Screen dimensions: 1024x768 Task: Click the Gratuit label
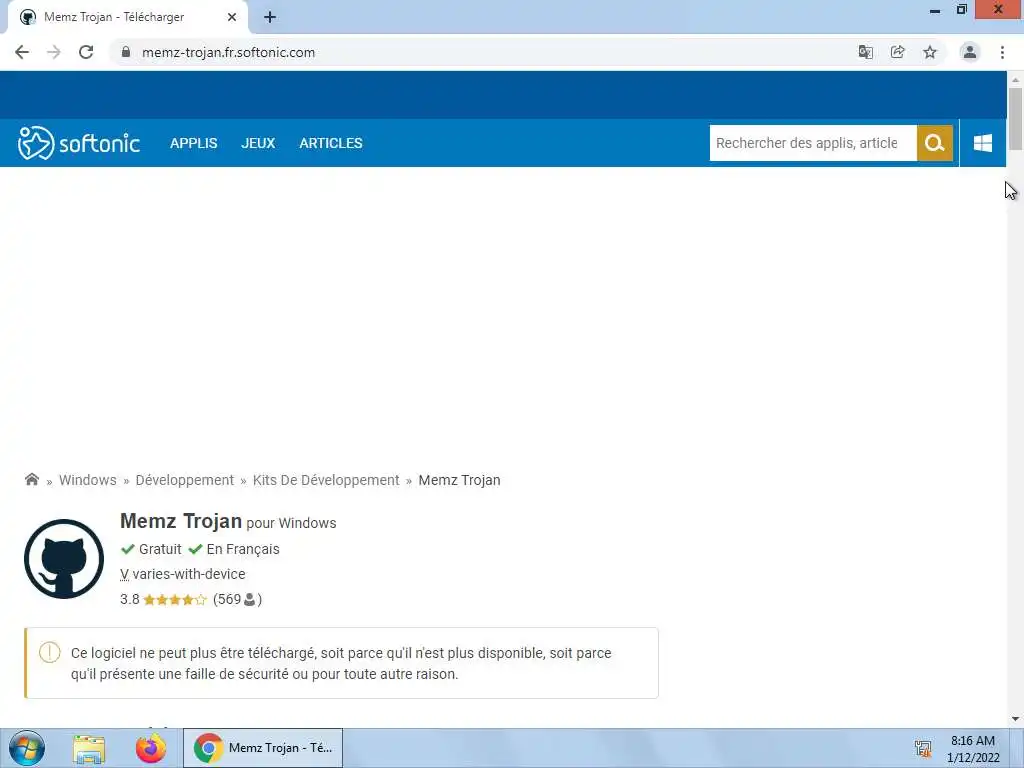[160, 549]
